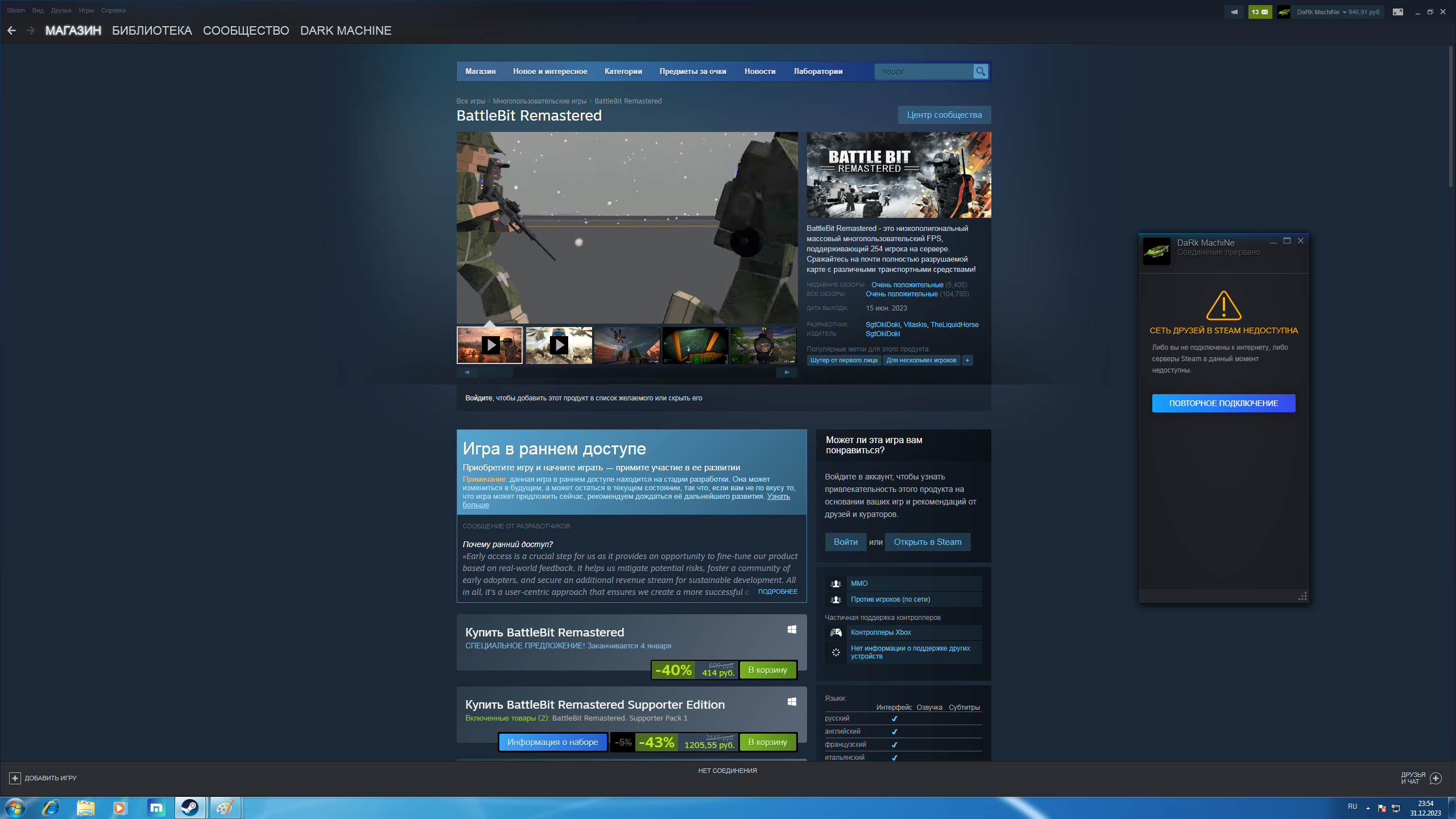Click ПОВТОРНОЕ ПОДКЛЮЧЕНИЕ reconnect button
1456x819 pixels.
pyautogui.click(x=1223, y=403)
